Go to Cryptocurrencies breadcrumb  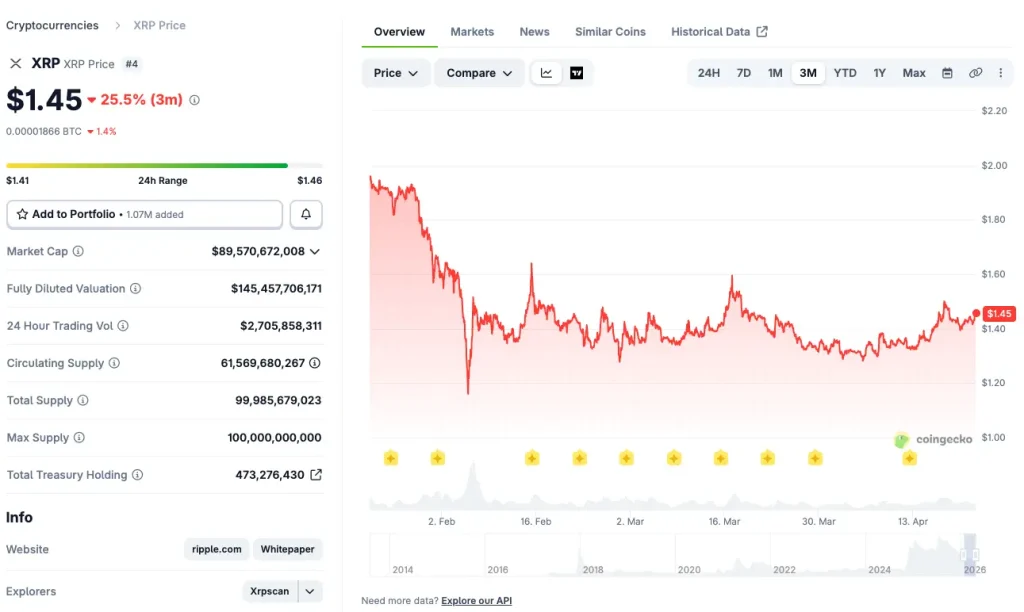coord(52,25)
